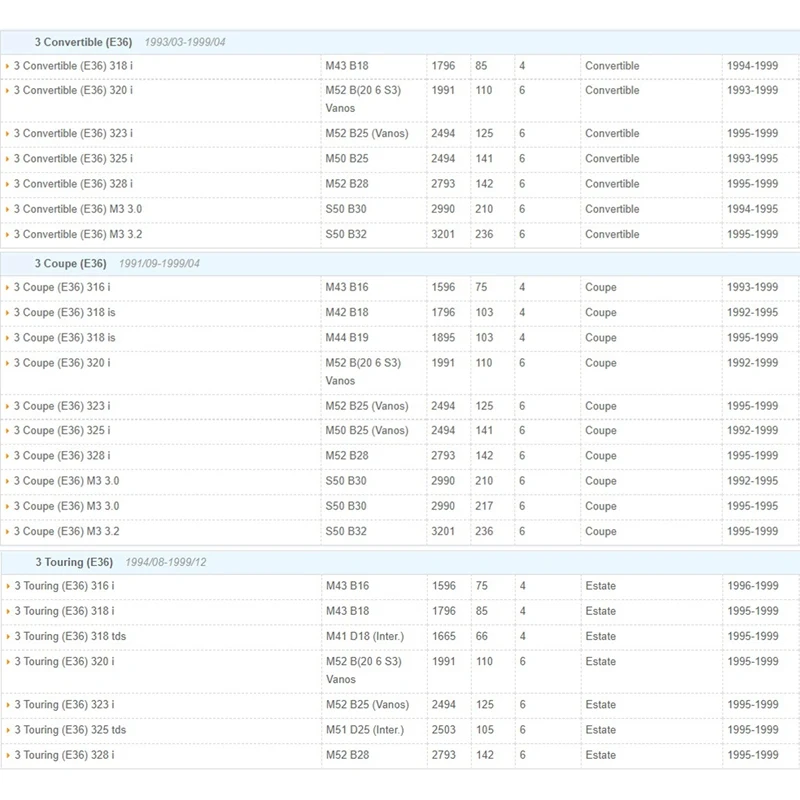This screenshot has width=800, height=800.
Task: Open the 3 Convertible (E36) M3 3.2 model
Action: (78, 234)
